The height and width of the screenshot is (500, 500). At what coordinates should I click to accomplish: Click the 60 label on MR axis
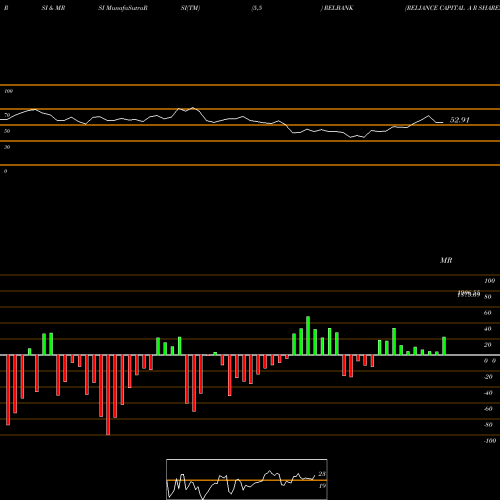(x=488, y=313)
